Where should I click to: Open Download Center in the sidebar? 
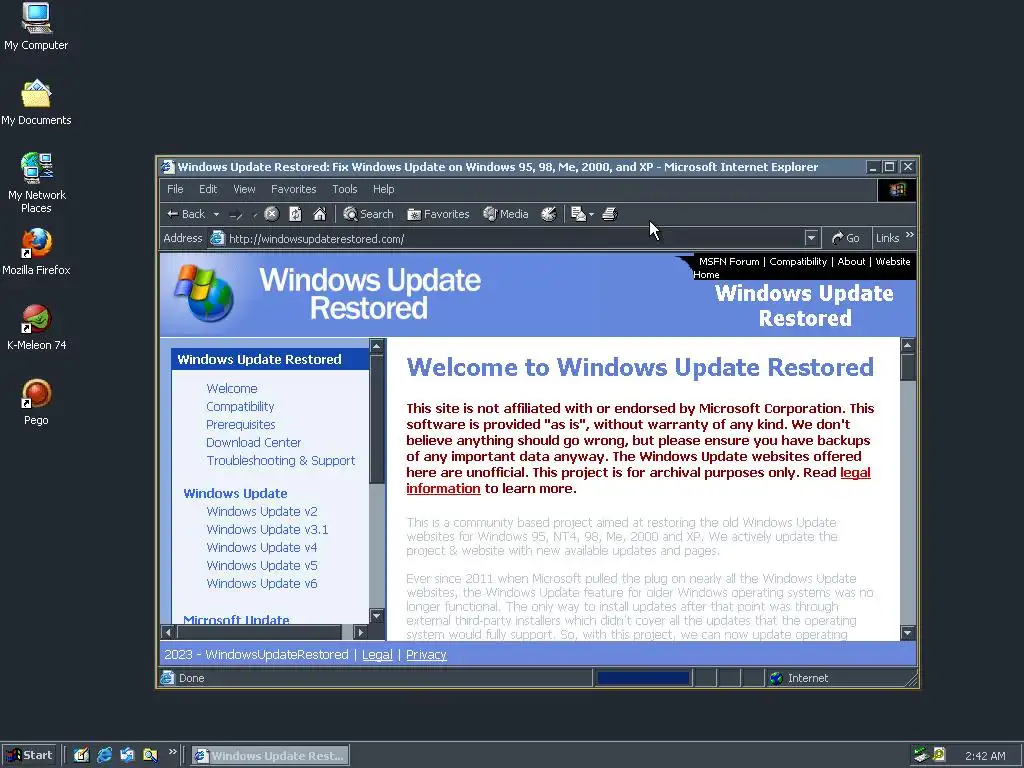click(x=253, y=443)
